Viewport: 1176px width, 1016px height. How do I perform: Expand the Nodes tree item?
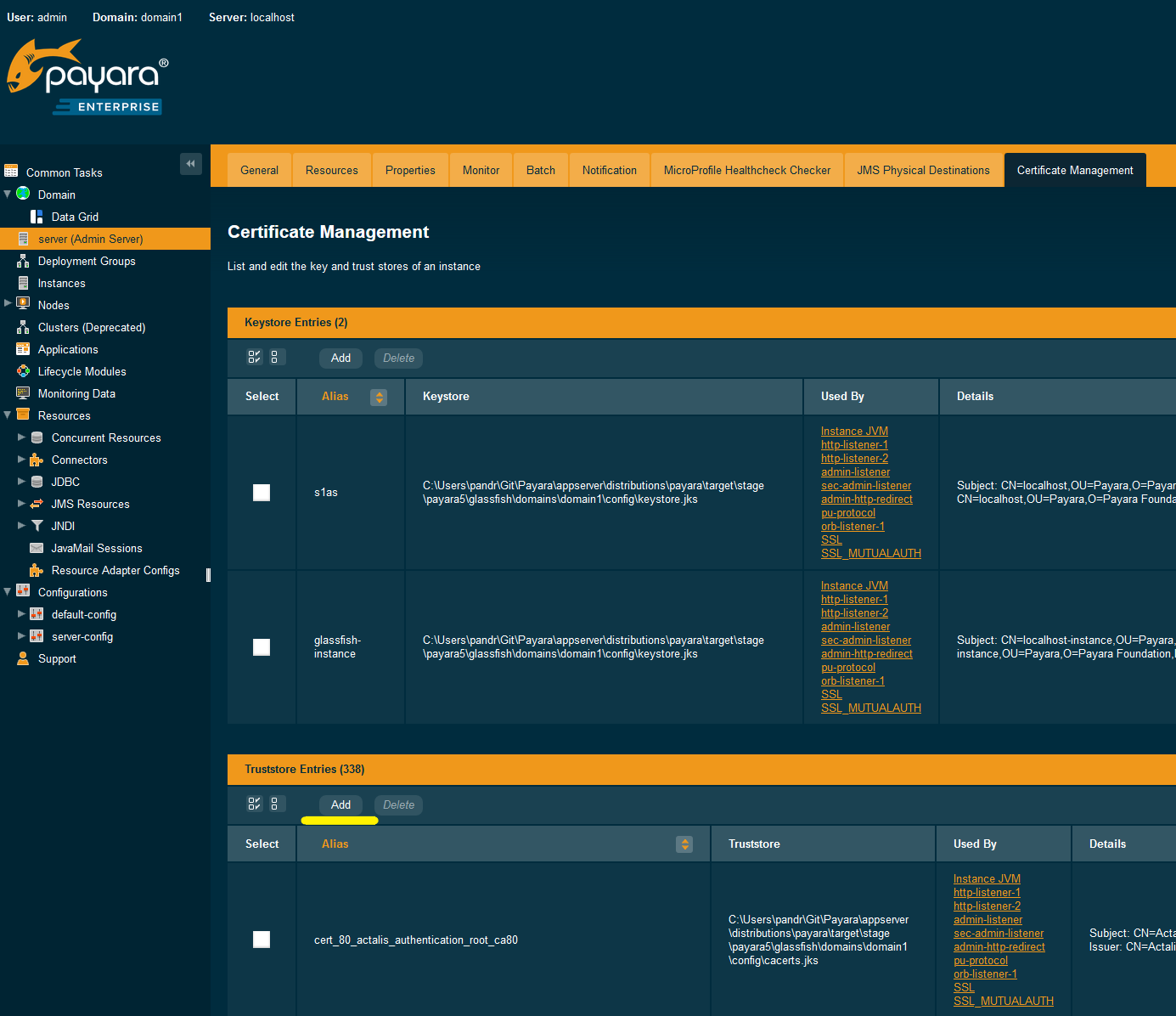[8, 303]
